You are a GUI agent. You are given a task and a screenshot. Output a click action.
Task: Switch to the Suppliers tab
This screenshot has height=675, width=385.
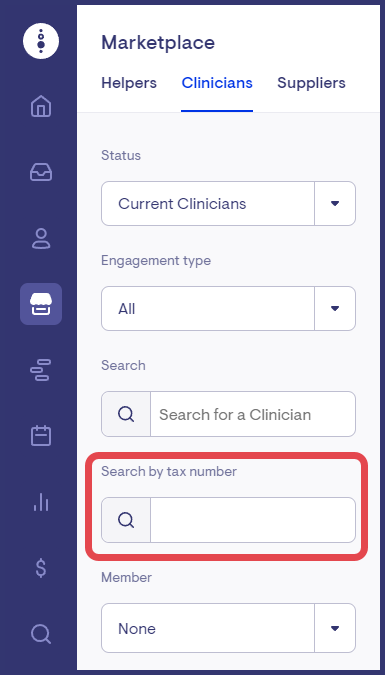click(x=311, y=83)
